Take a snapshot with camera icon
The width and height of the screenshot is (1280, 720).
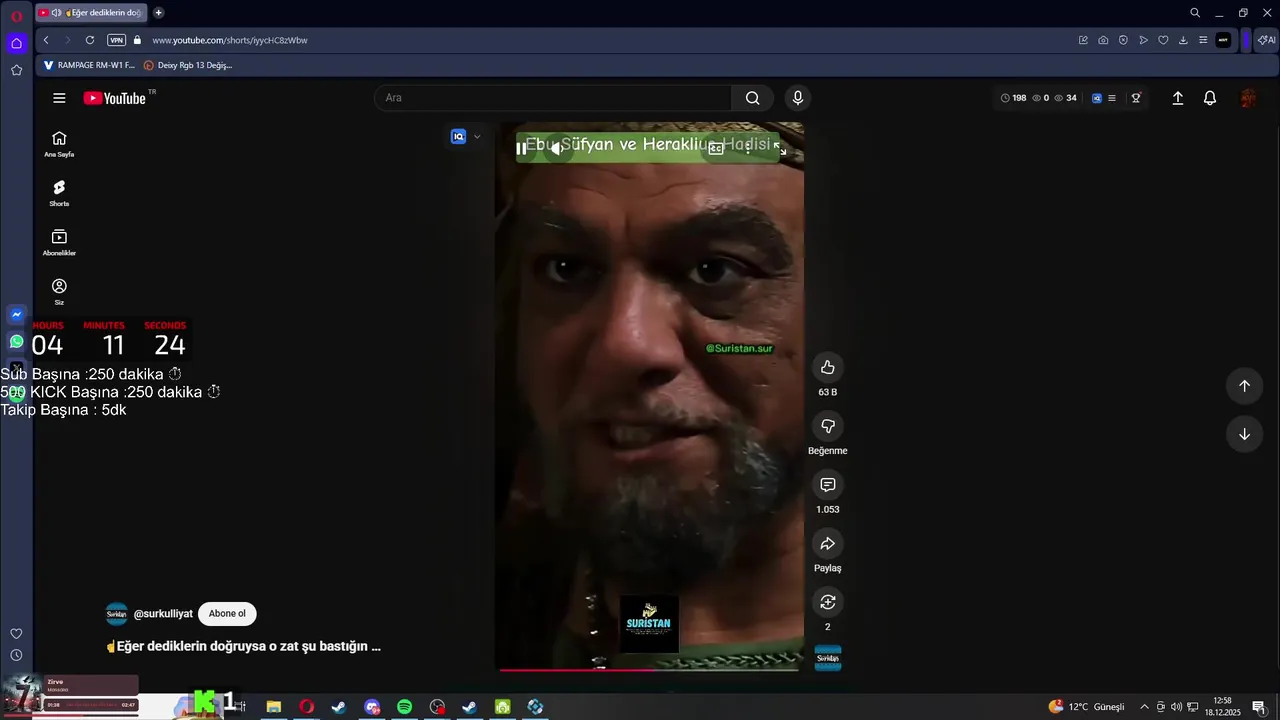1103,40
